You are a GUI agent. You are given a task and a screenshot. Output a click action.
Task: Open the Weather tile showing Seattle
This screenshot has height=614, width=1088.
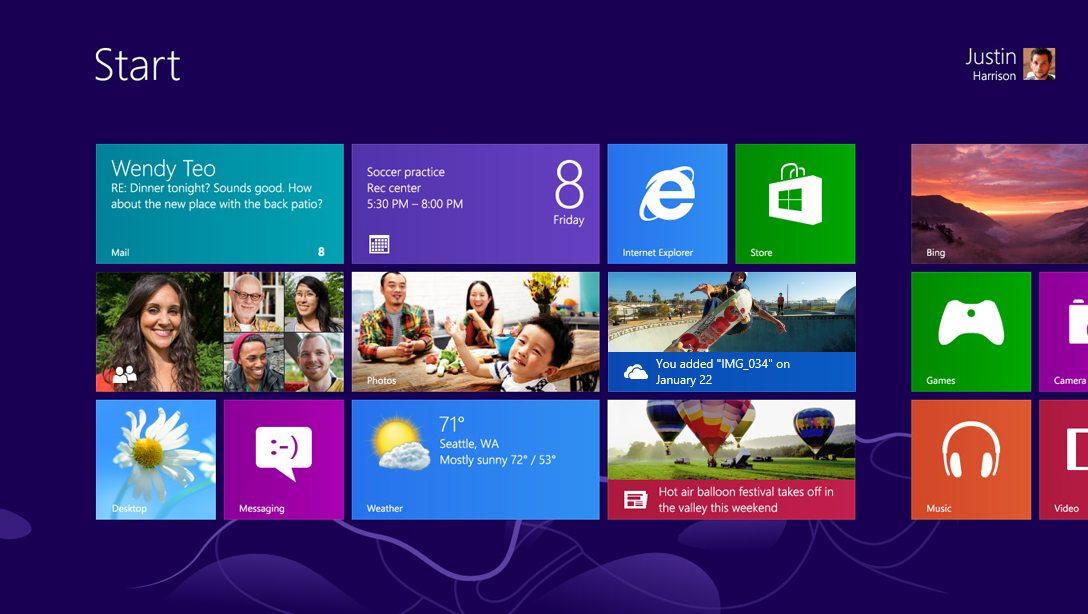tap(475, 459)
